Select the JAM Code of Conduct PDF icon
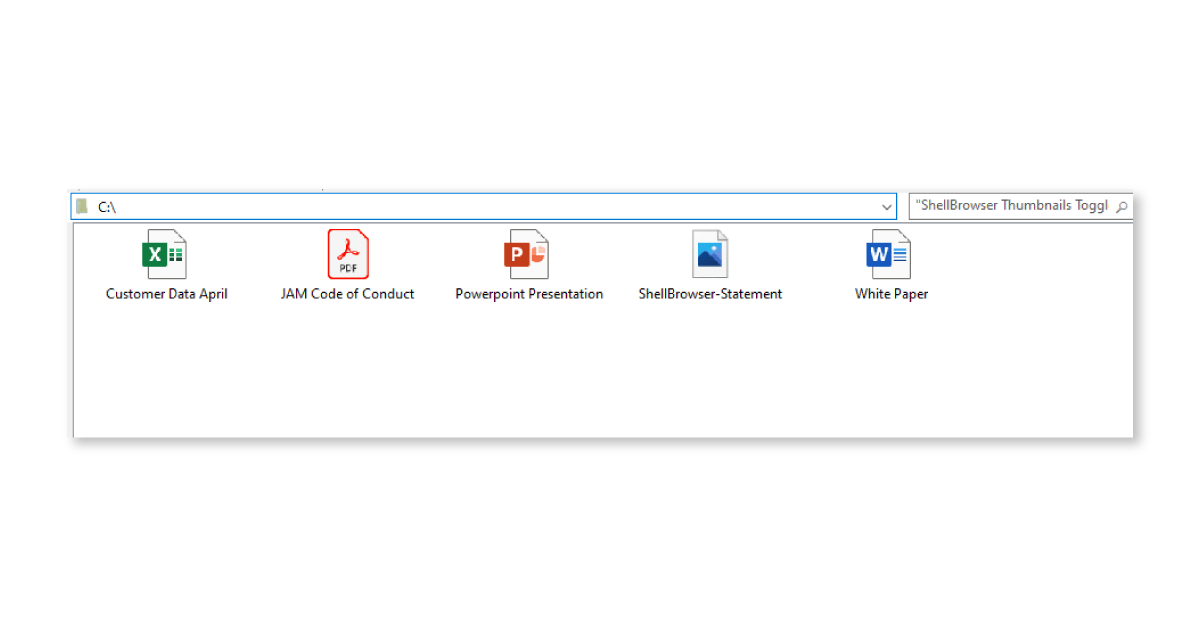 pos(348,255)
